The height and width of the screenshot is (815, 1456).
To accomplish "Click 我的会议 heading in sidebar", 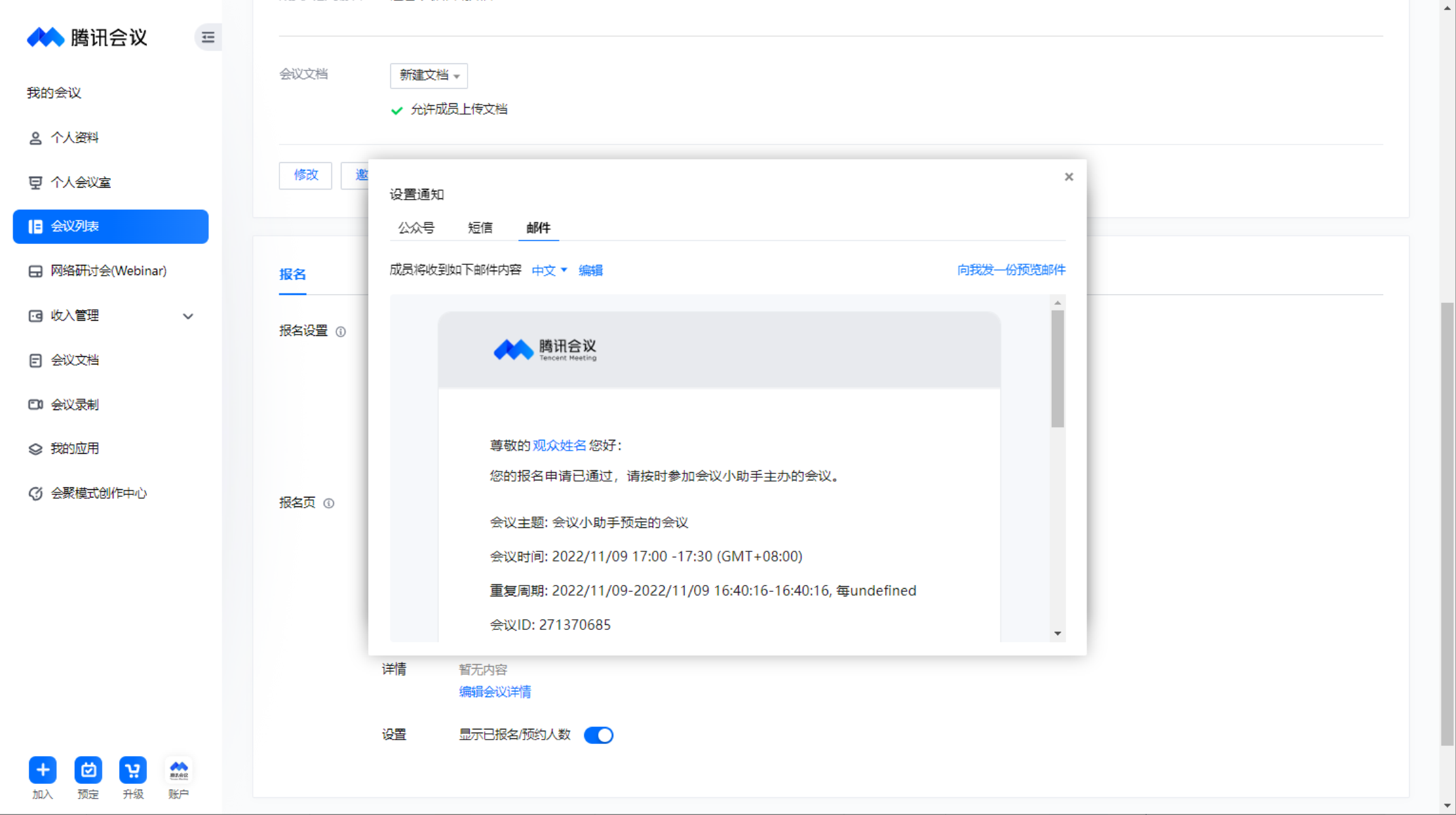I will click(x=54, y=93).
